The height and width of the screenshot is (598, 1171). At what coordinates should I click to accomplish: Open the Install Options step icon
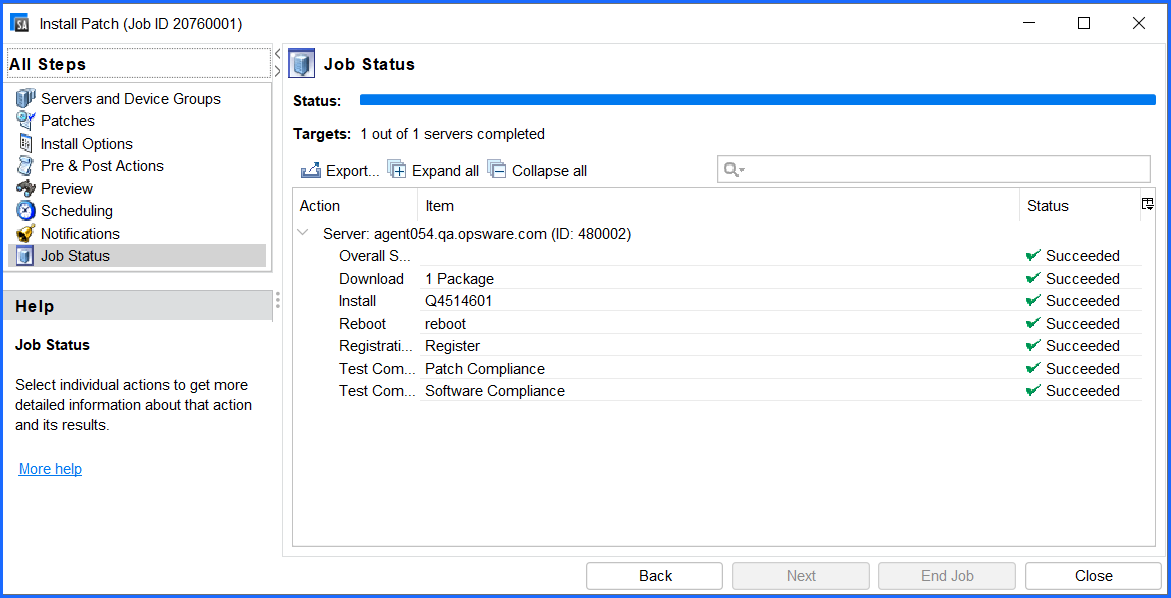tap(25, 144)
